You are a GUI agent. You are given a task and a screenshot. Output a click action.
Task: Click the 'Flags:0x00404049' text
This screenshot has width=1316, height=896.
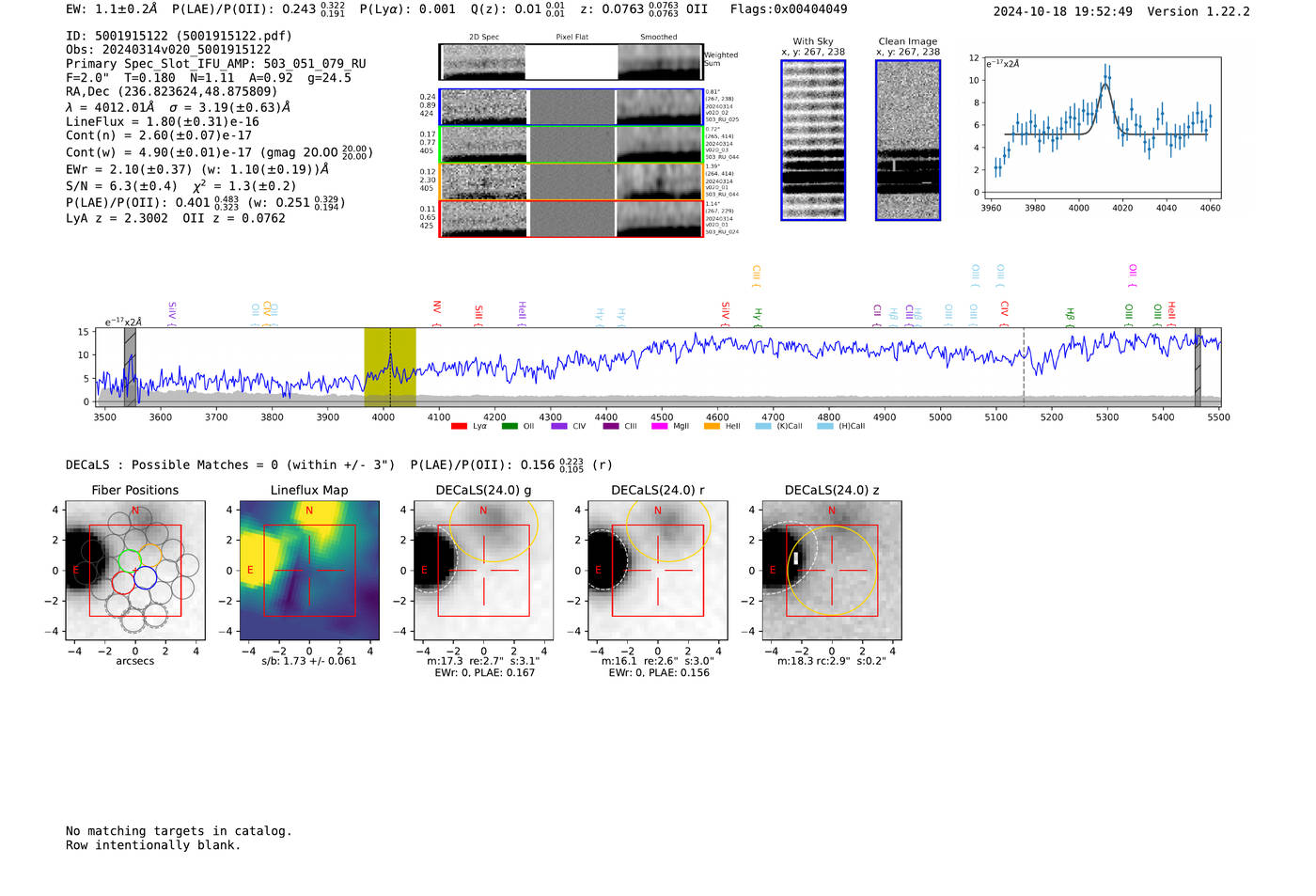[789, 9]
